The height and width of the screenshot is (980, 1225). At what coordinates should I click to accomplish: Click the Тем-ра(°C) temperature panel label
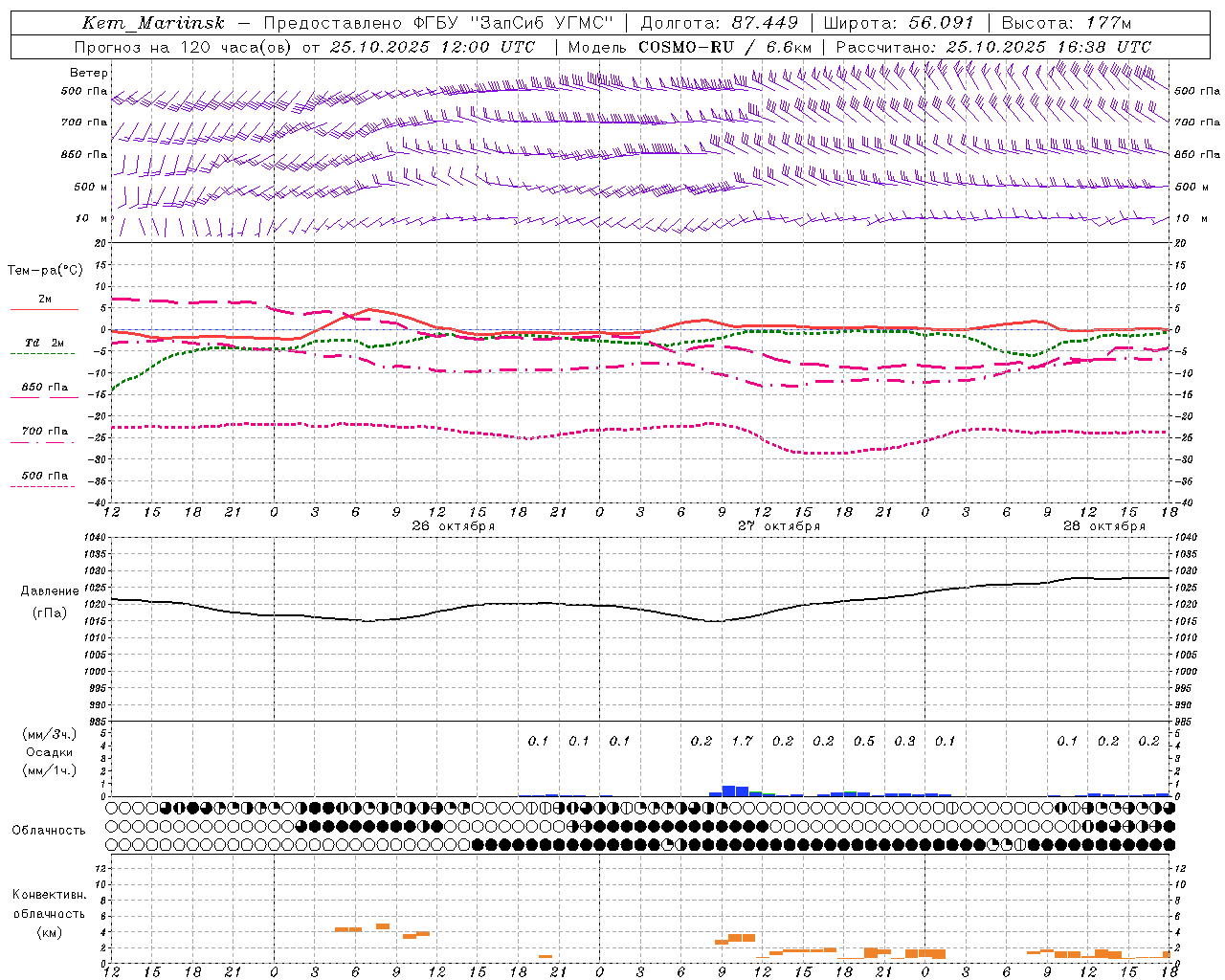pos(45,271)
